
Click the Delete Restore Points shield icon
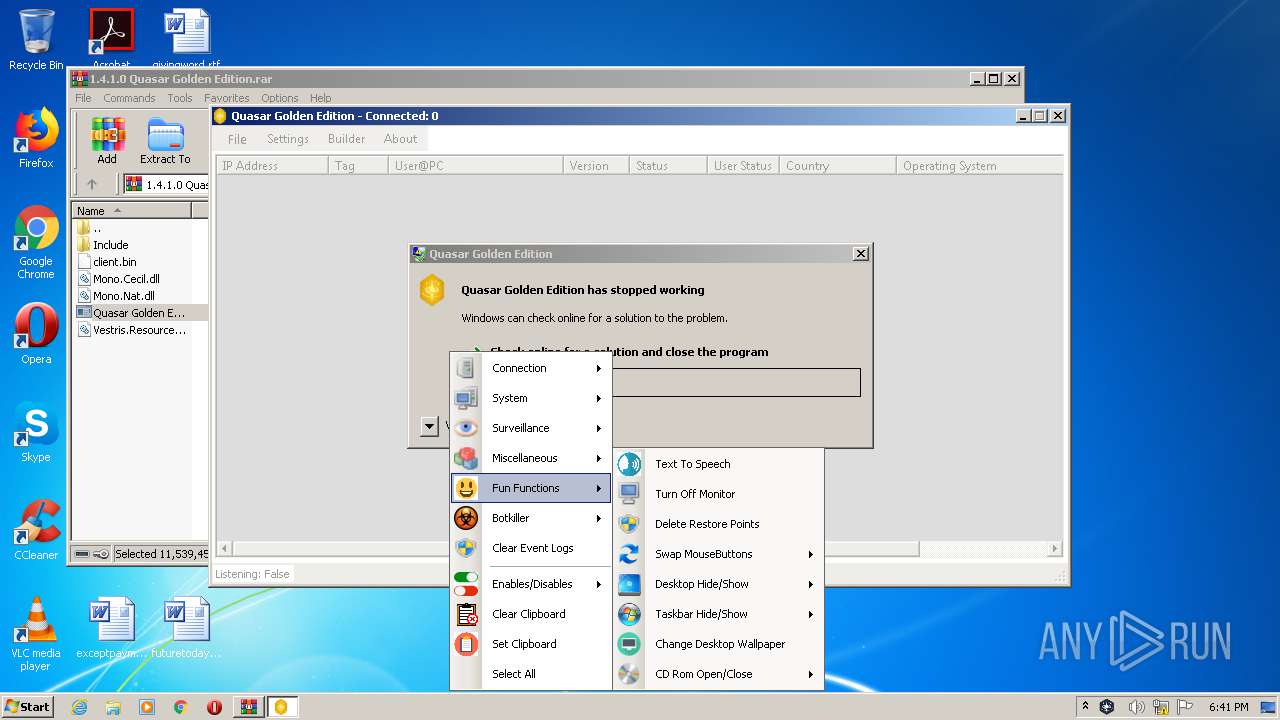click(x=629, y=524)
